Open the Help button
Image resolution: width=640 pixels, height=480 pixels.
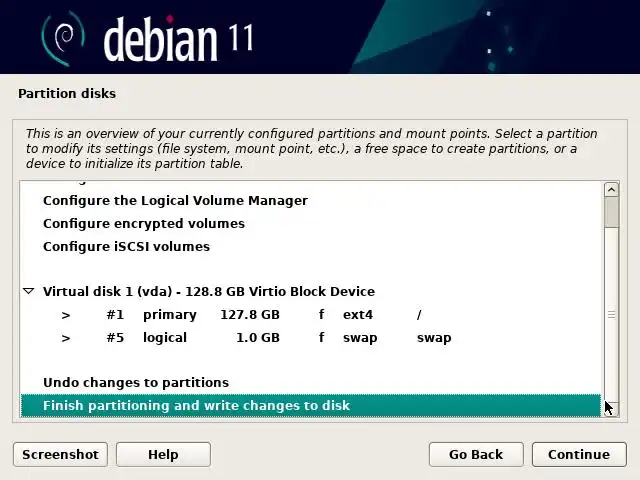coord(163,454)
